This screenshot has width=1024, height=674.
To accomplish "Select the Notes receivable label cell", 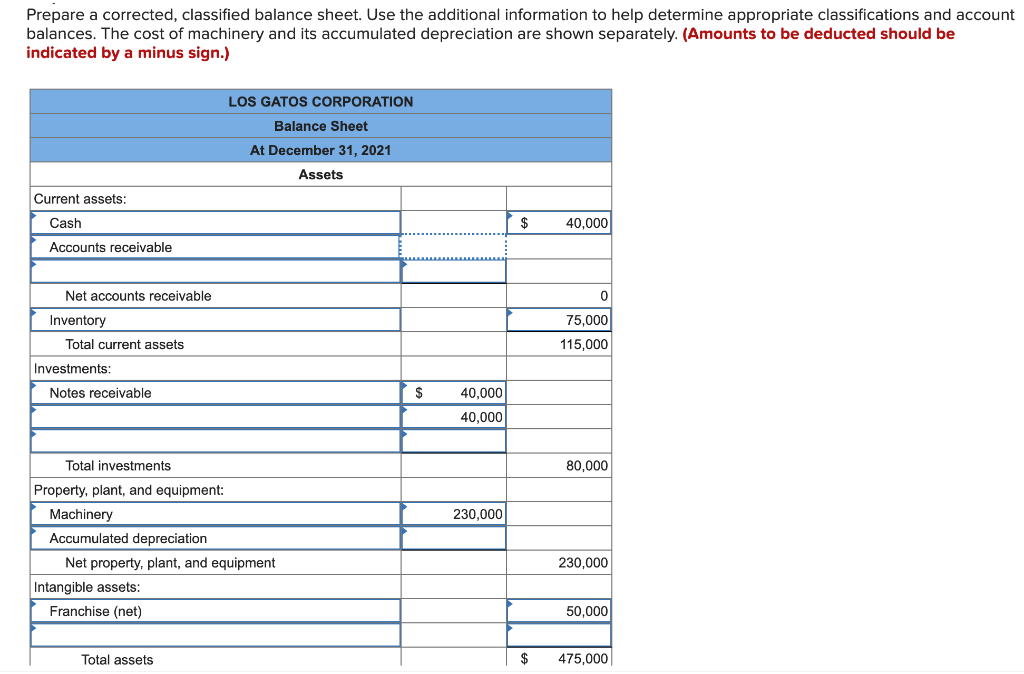I will point(215,393).
